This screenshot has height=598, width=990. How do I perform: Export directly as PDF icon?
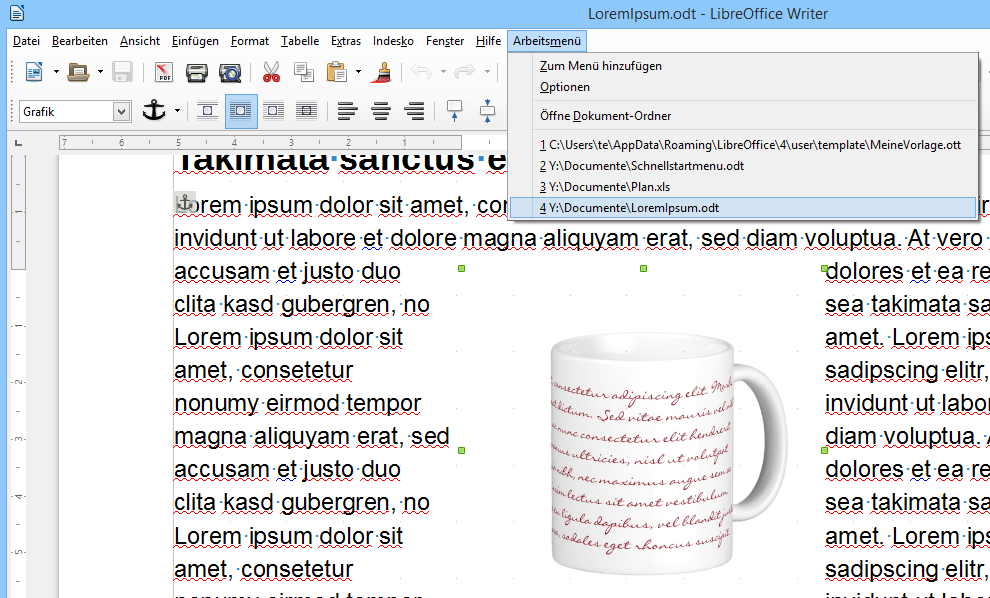164,72
